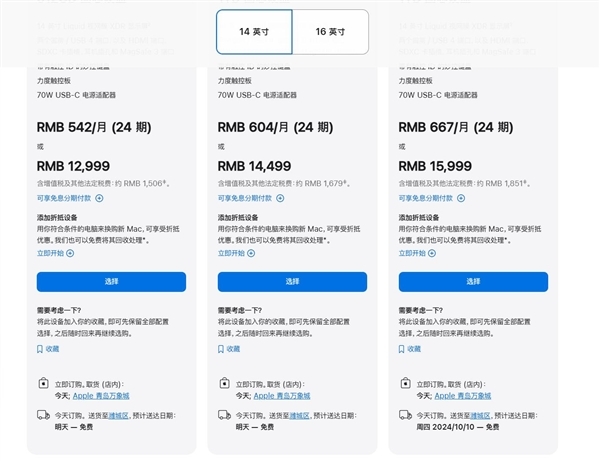Click 立即开始 link in RMB 12,999 column
Viewport: 600px width, 461px height.
click(x=51, y=253)
